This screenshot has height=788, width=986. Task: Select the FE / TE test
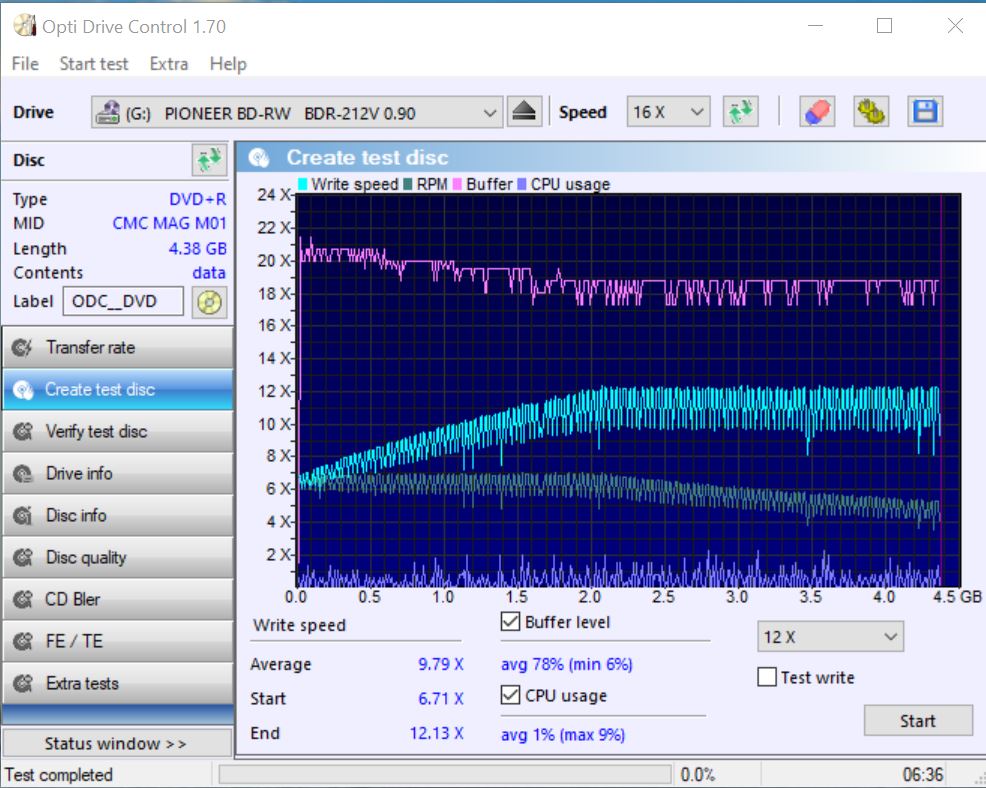click(x=117, y=642)
